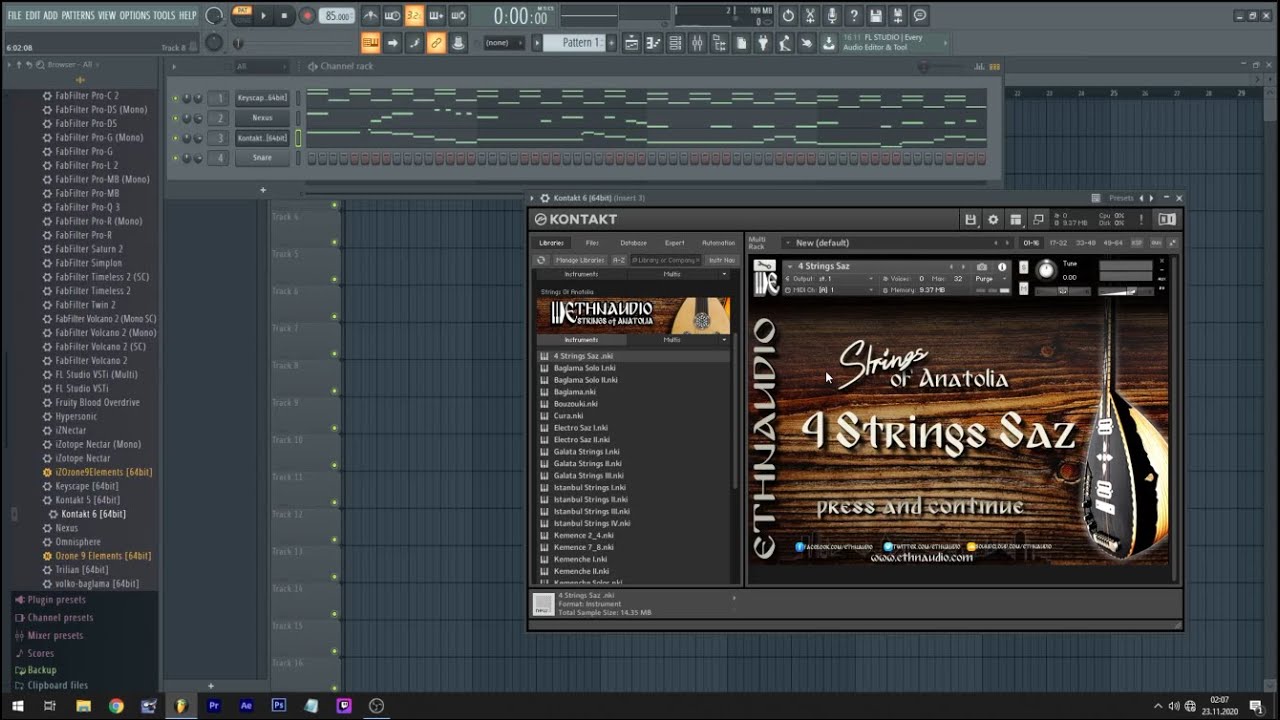Open the TOOLS menu
This screenshot has width=1280, height=720.
click(164, 16)
